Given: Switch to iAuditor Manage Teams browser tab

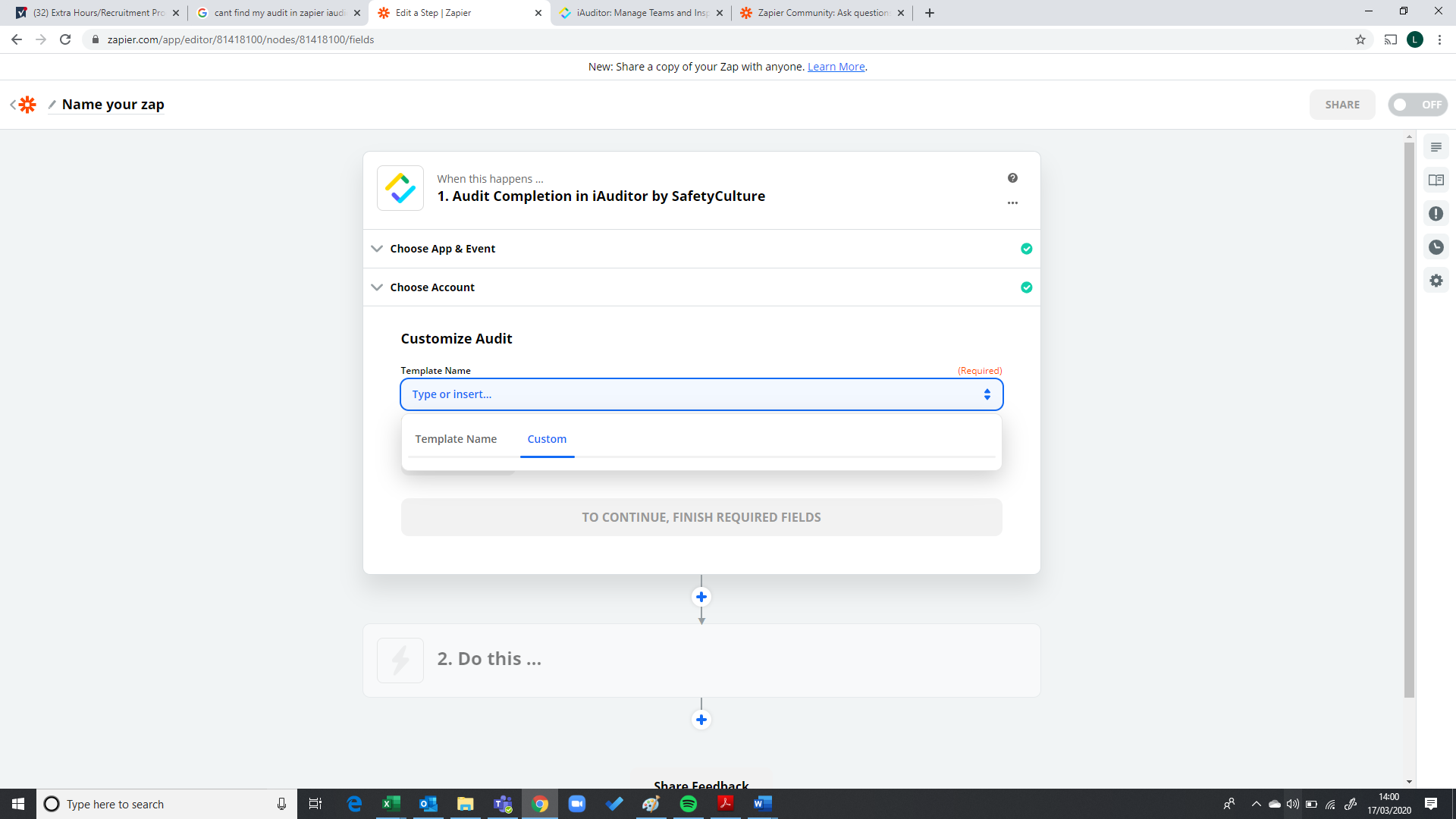Looking at the screenshot, I should pos(641,13).
